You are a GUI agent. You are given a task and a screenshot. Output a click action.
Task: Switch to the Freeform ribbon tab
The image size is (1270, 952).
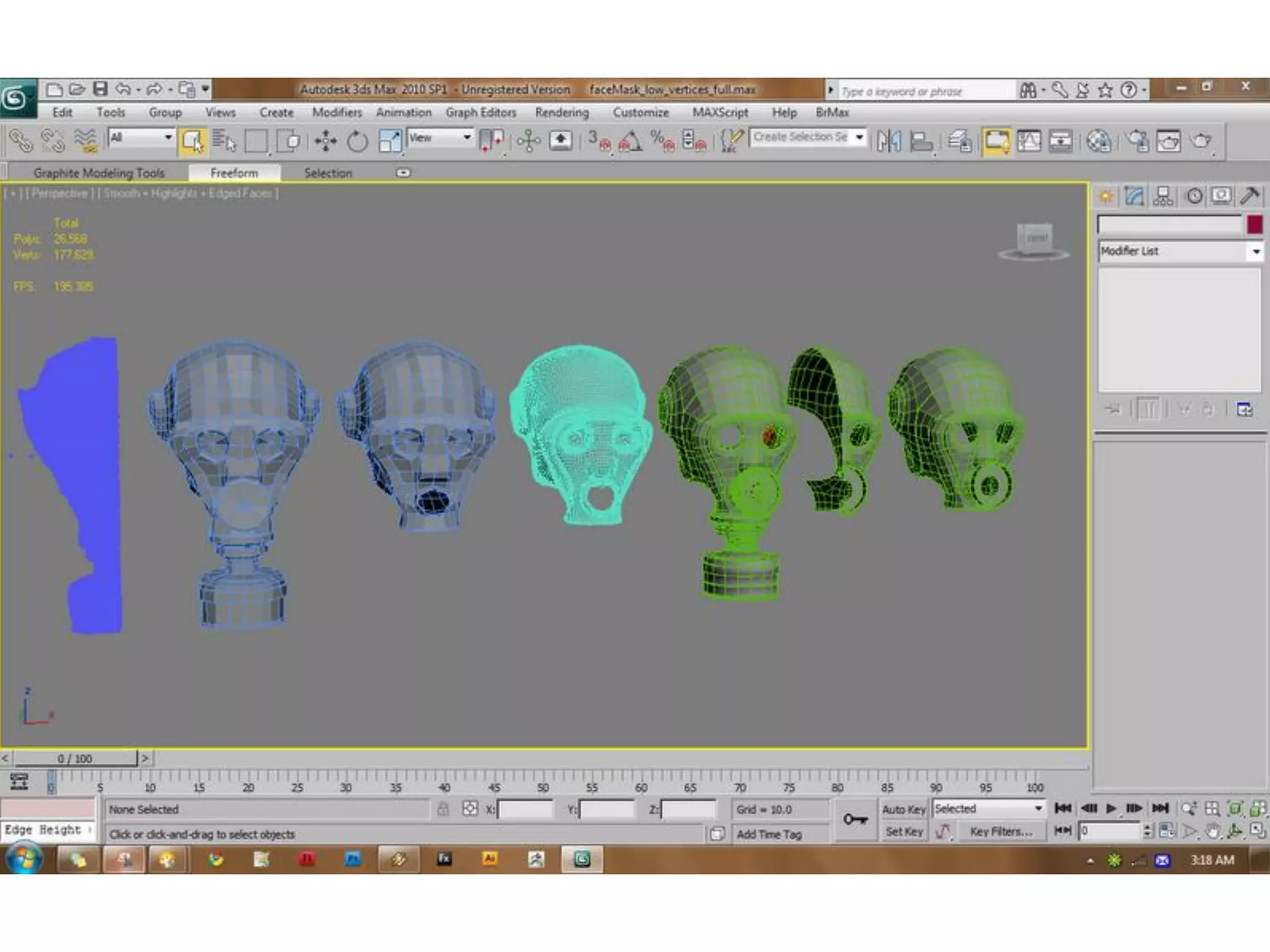[x=234, y=173]
